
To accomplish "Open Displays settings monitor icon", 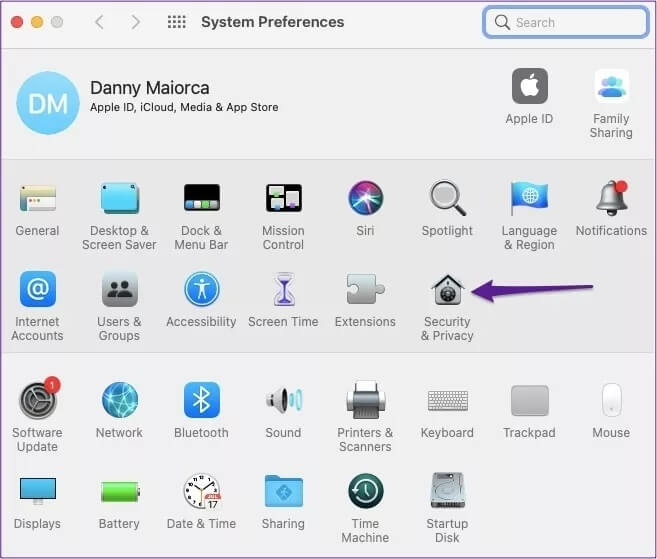I will (x=38, y=491).
